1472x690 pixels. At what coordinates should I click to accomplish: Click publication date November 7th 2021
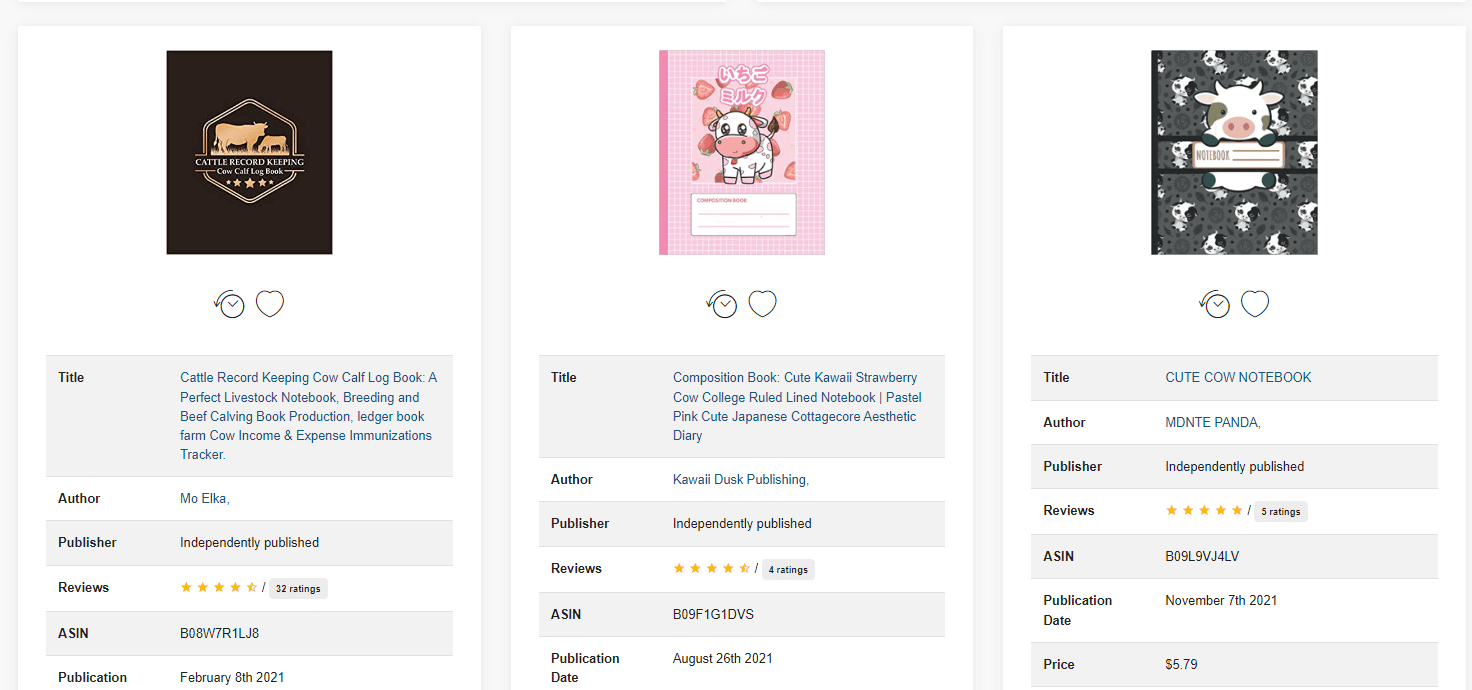(1221, 600)
